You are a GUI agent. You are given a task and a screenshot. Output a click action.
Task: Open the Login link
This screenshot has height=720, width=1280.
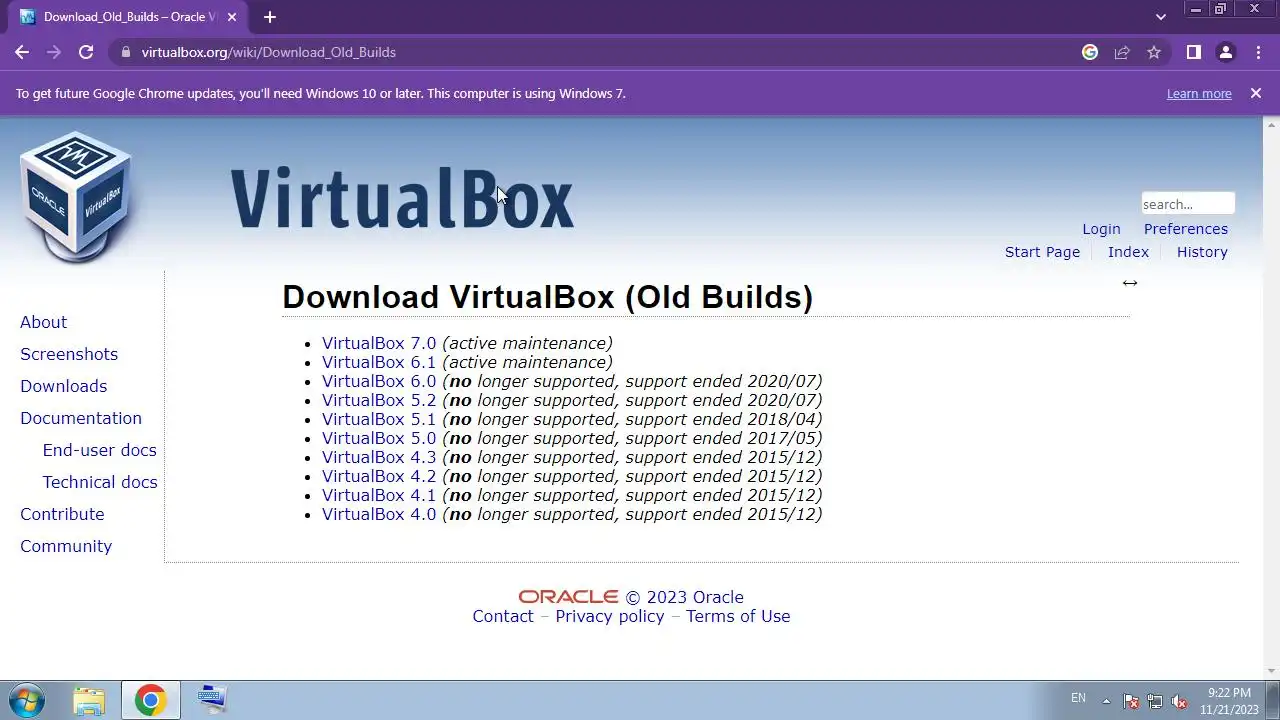[1101, 229]
